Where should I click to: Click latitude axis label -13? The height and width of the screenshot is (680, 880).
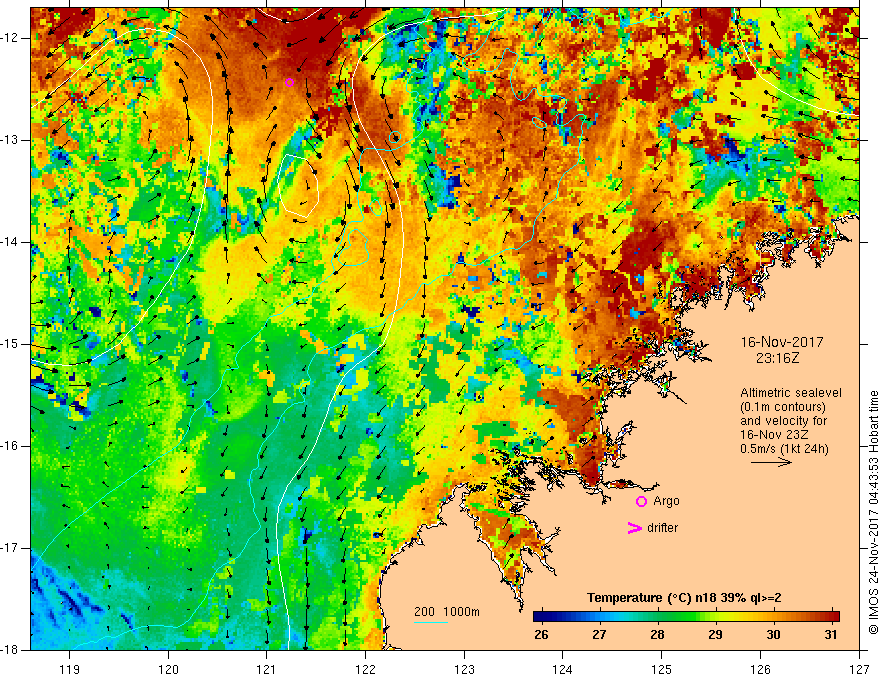point(10,140)
